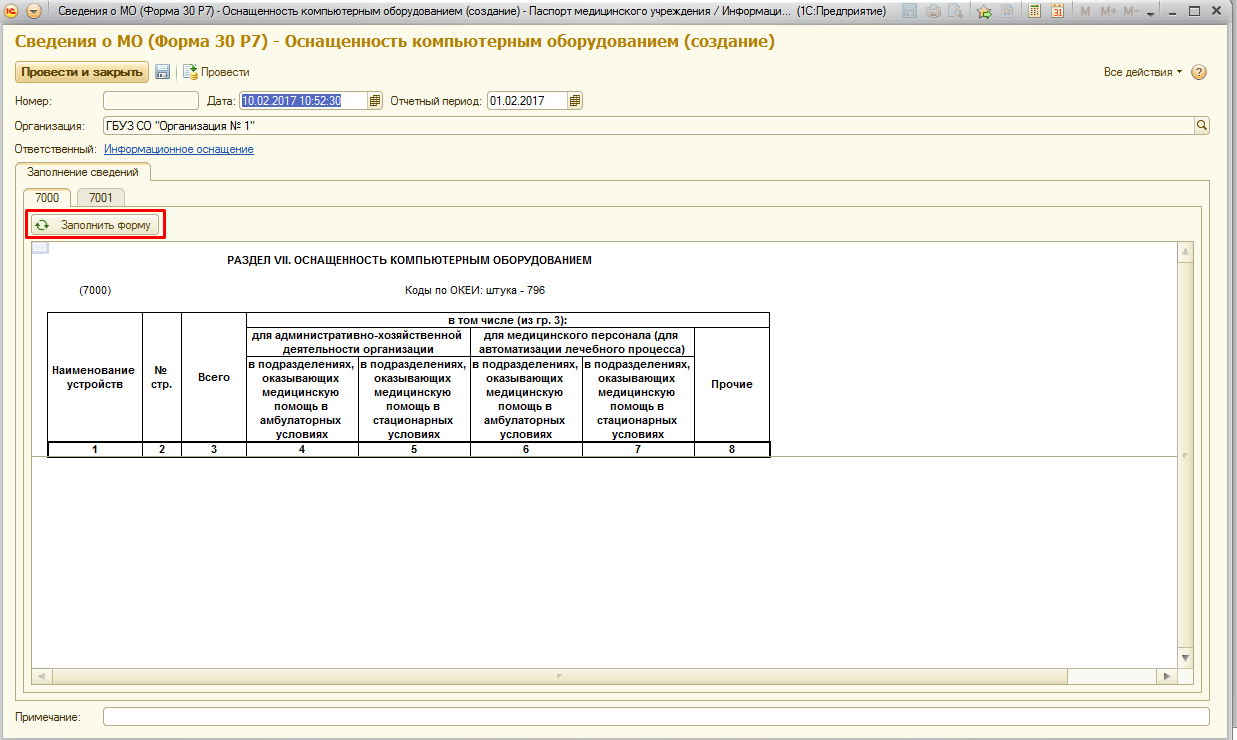The height and width of the screenshot is (740, 1237).
Task: Click the add to favorites star icon
Action: pyautogui.click(x=984, y=12)
